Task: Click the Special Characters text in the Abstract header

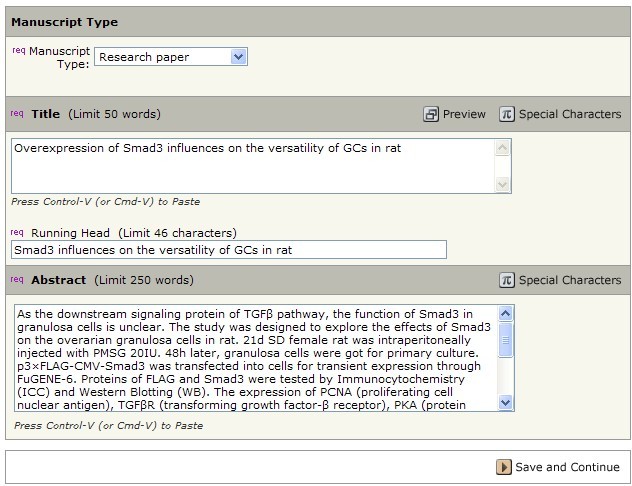Action: [570, 280]
